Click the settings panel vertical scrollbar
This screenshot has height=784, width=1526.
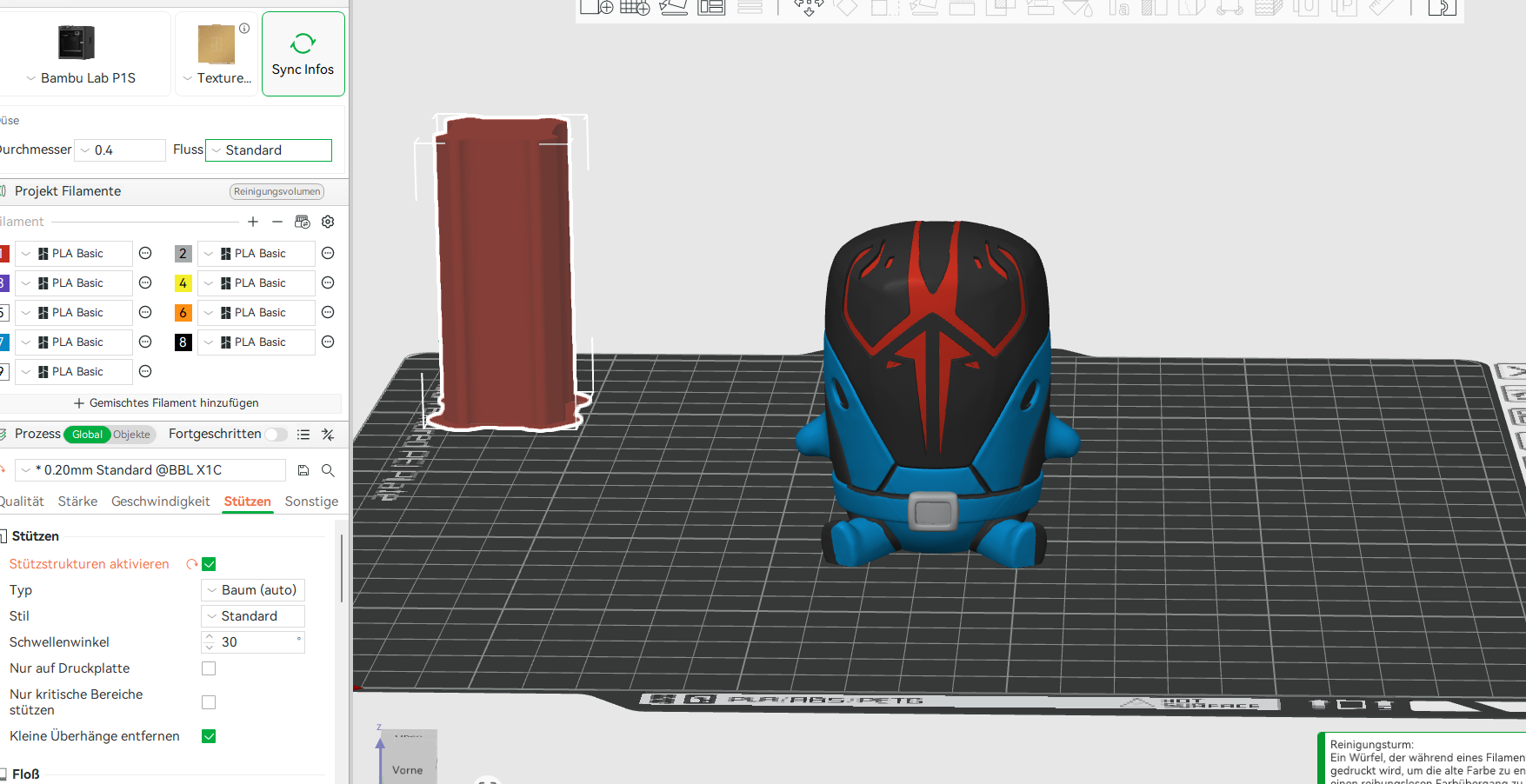(342, 568)
